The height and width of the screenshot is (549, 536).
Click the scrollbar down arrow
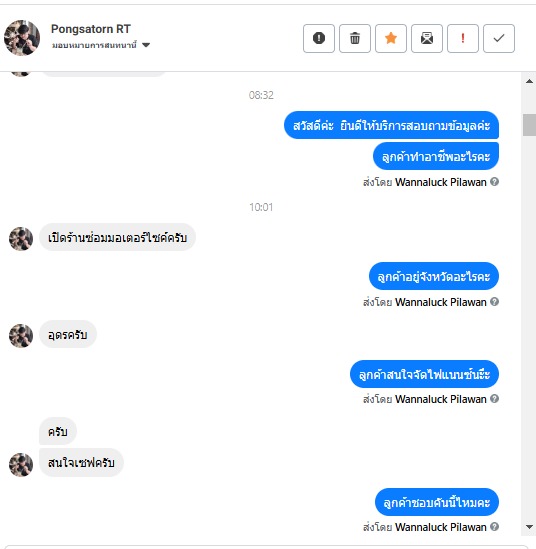coord(529,527)
